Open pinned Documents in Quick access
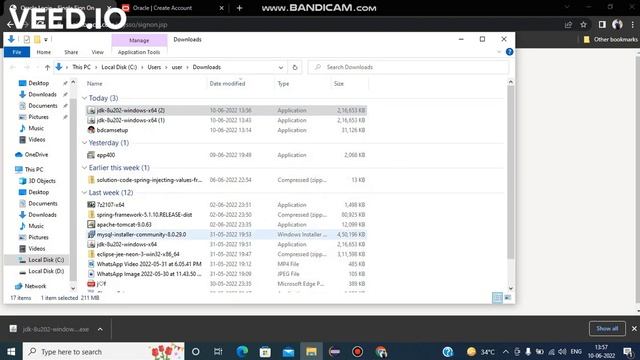The width and height of the screenshot is (640, 360). click(x=42, y=106)
